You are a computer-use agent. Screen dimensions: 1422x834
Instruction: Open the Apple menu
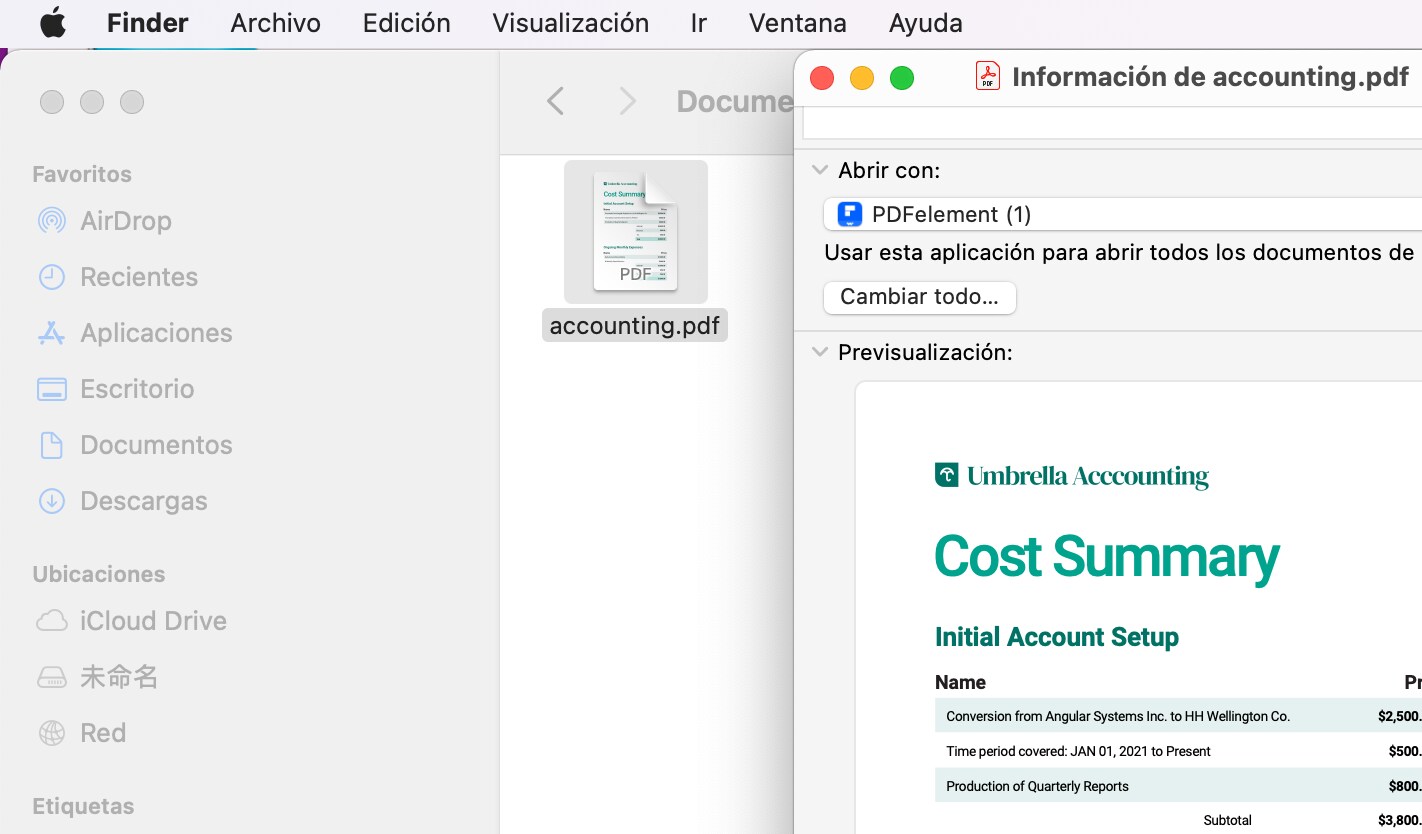coord(53,23)
